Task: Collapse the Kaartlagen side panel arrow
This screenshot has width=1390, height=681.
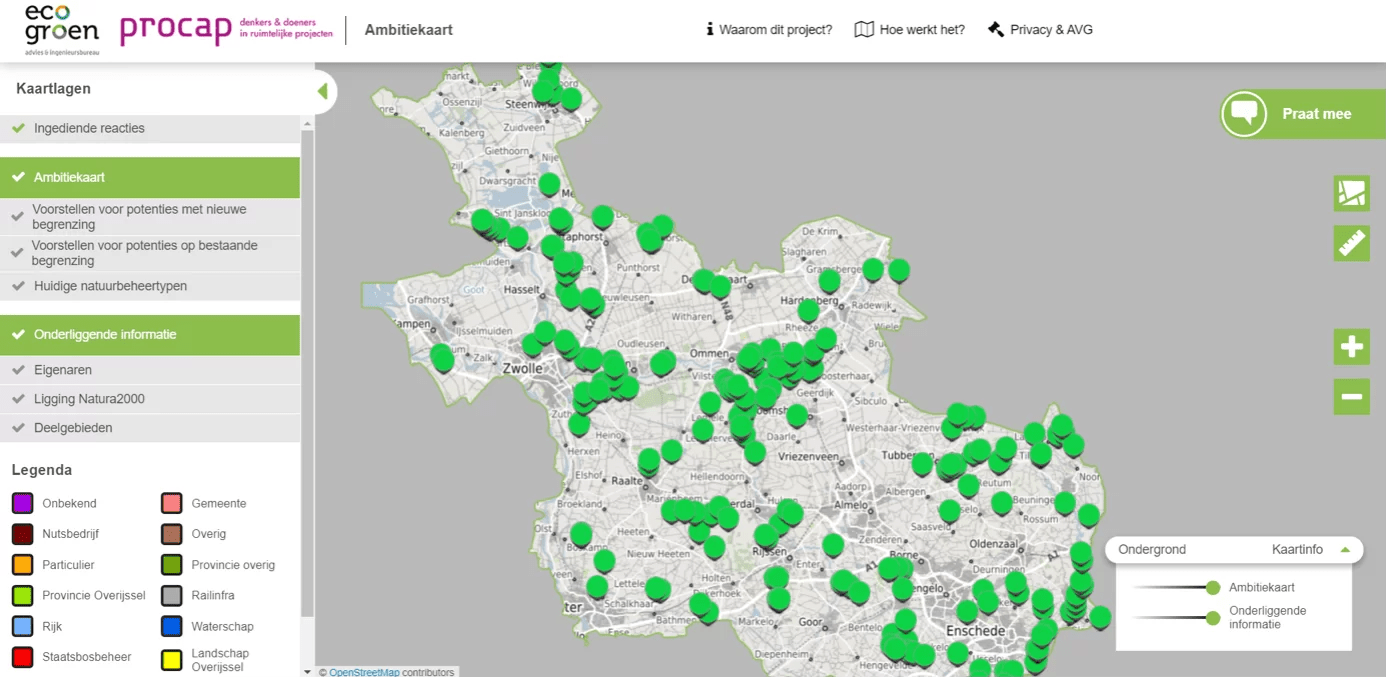Action: pyautogui.click(x=323, y=92)
